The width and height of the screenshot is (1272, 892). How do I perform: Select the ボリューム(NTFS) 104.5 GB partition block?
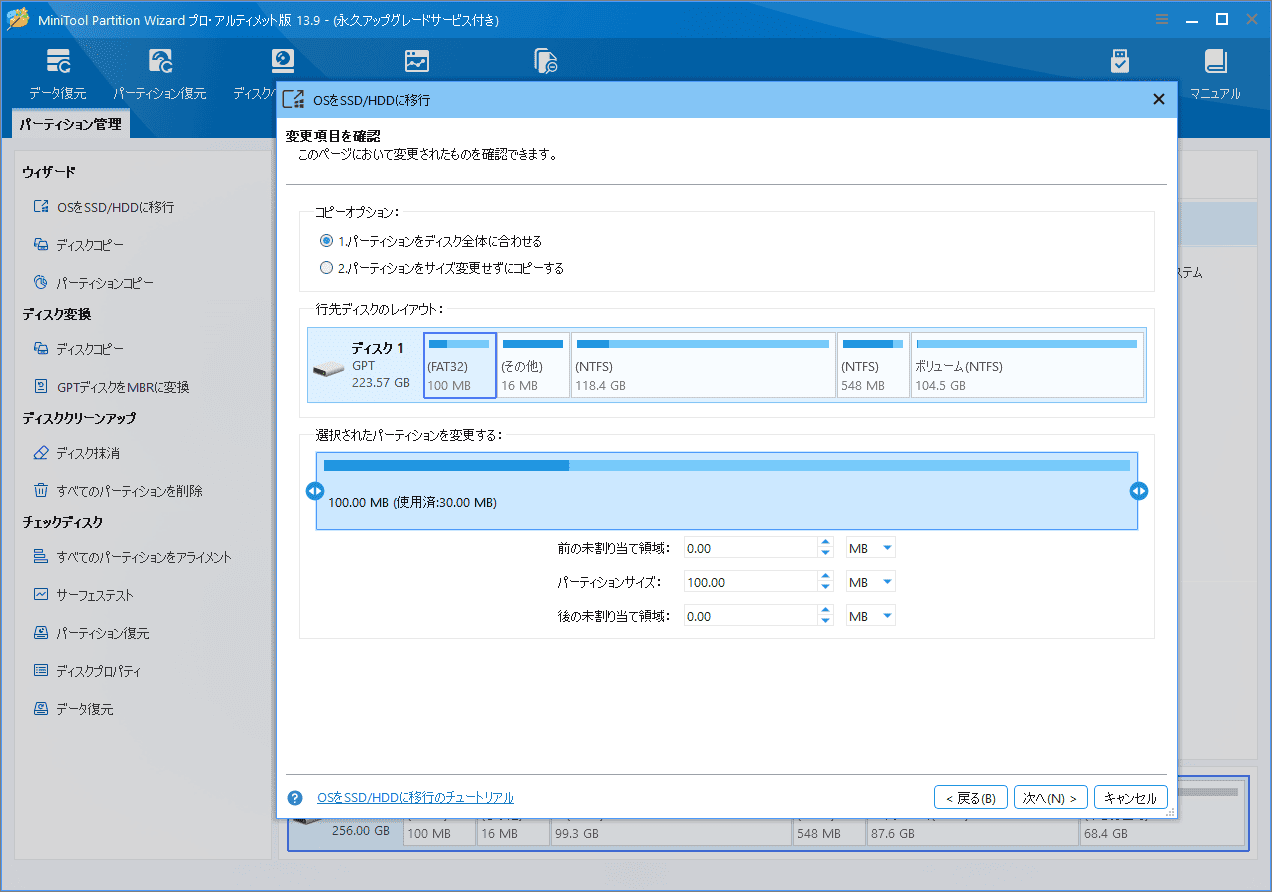pos(1027,366)
